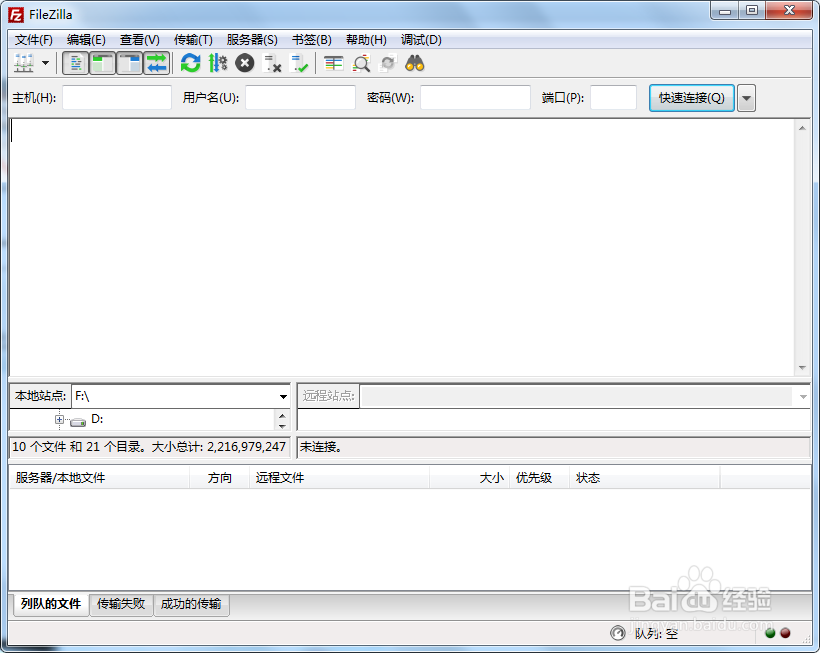
Task: Sort queue by 状态 column
Action: tap(644, 477)
